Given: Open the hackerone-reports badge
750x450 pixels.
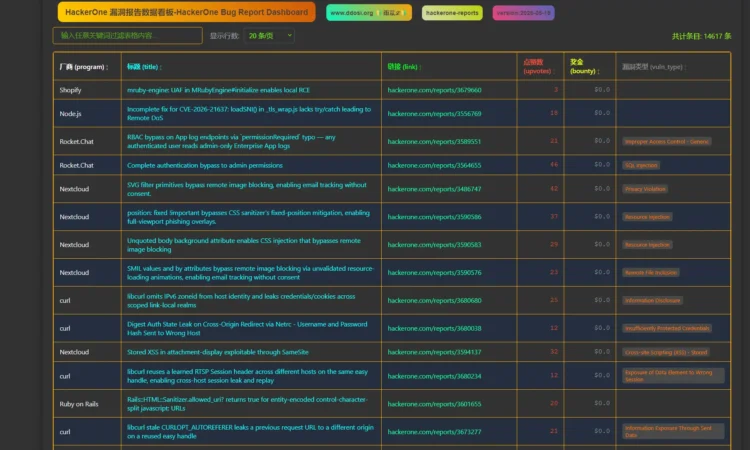Looking at the screenshot, I should [x=452, y=13].
